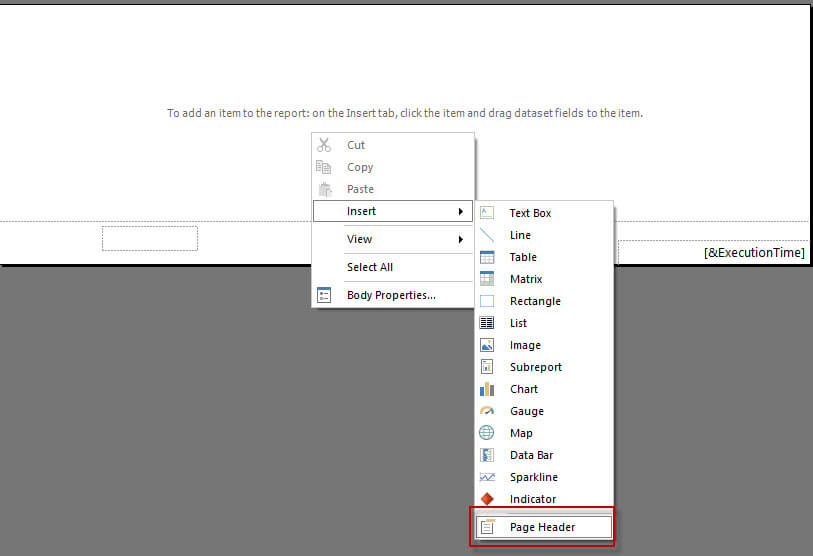Select the empty dashed footer text box
This screenshot has height=556, width=813.
(x=150, y=239)
